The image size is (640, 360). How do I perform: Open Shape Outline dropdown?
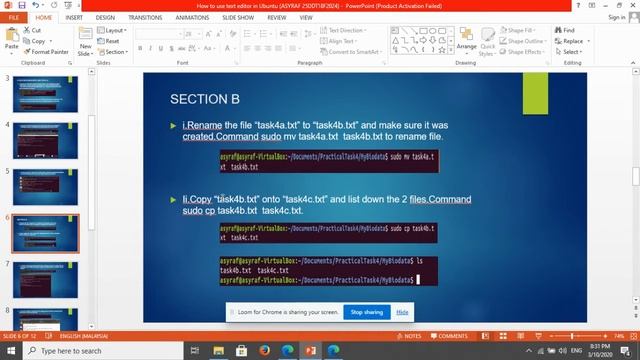(523, 41)
